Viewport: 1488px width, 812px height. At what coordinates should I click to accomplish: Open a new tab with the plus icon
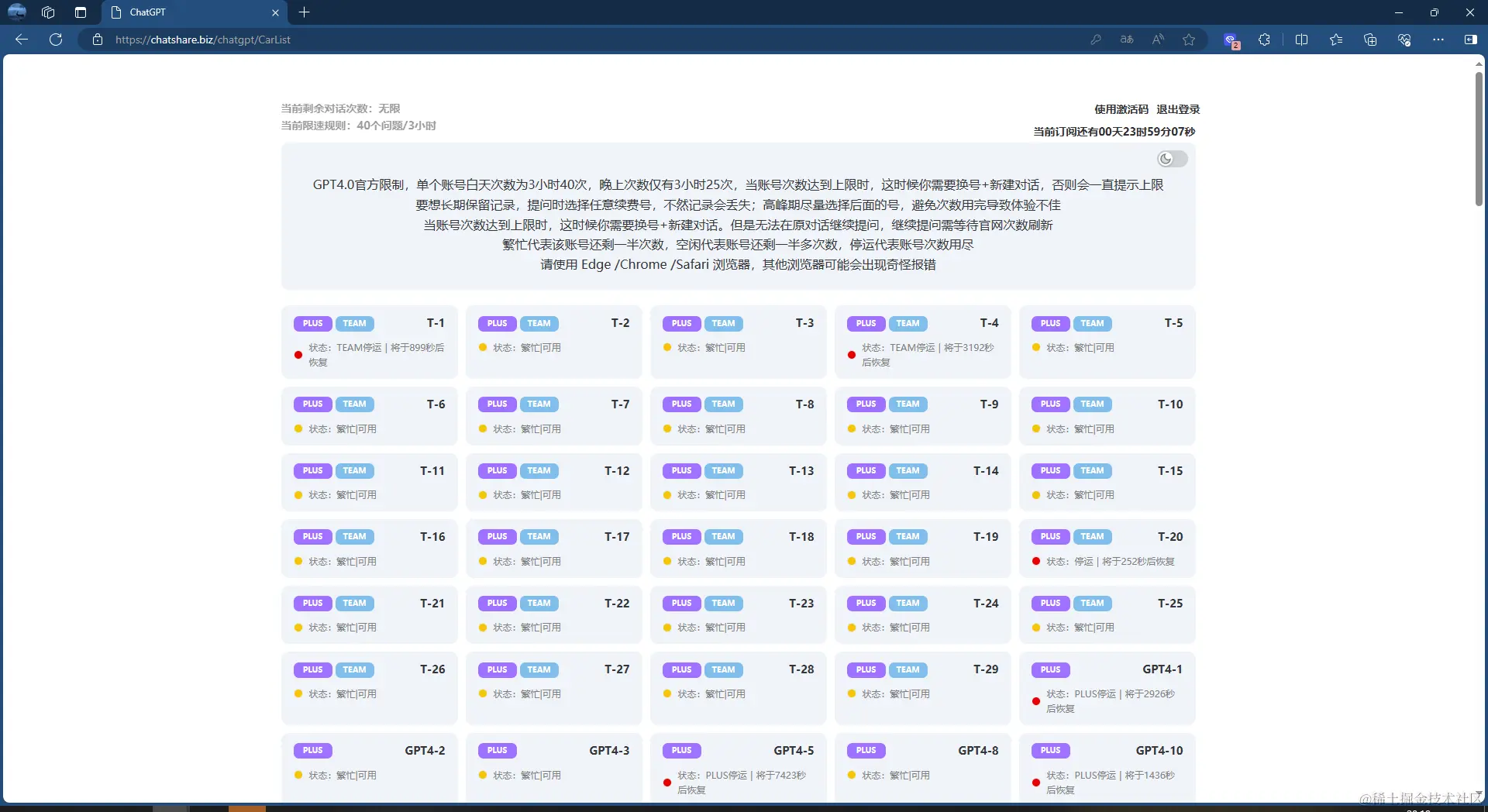(x=305, y=12)
